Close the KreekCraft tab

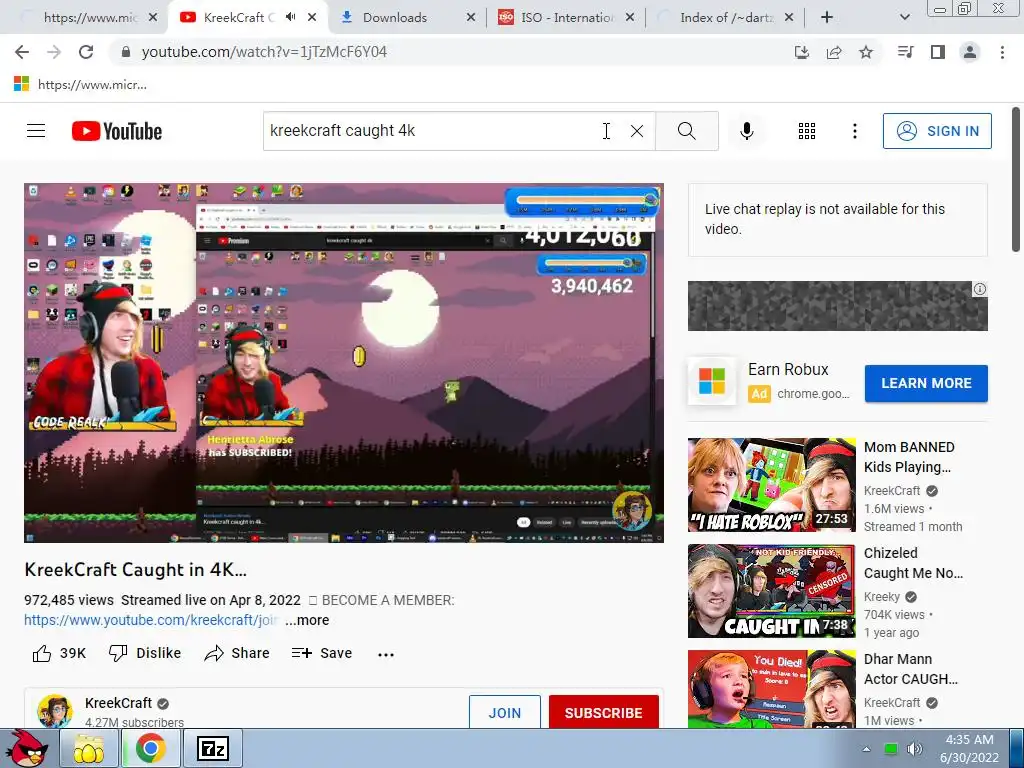[x=312, y=18]
